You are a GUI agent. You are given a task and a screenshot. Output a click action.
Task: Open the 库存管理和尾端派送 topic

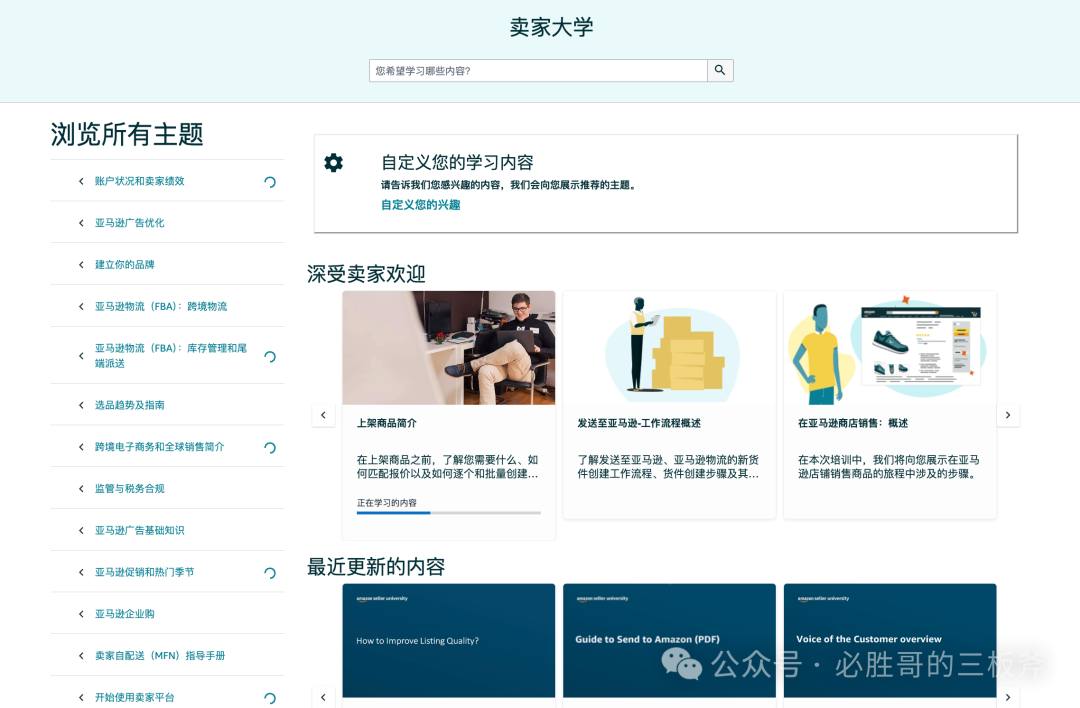pyautogui.click(x=171, y=355)
